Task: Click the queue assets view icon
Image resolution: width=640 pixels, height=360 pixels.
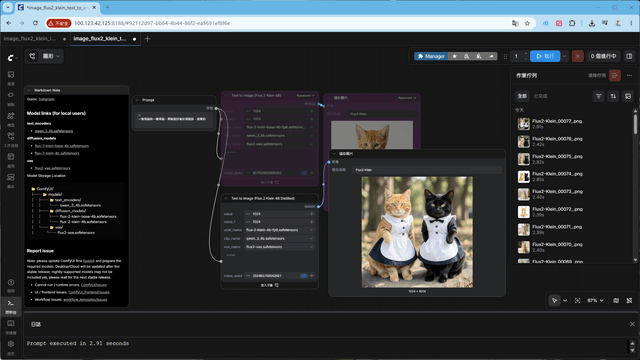Action: (628, 96)
